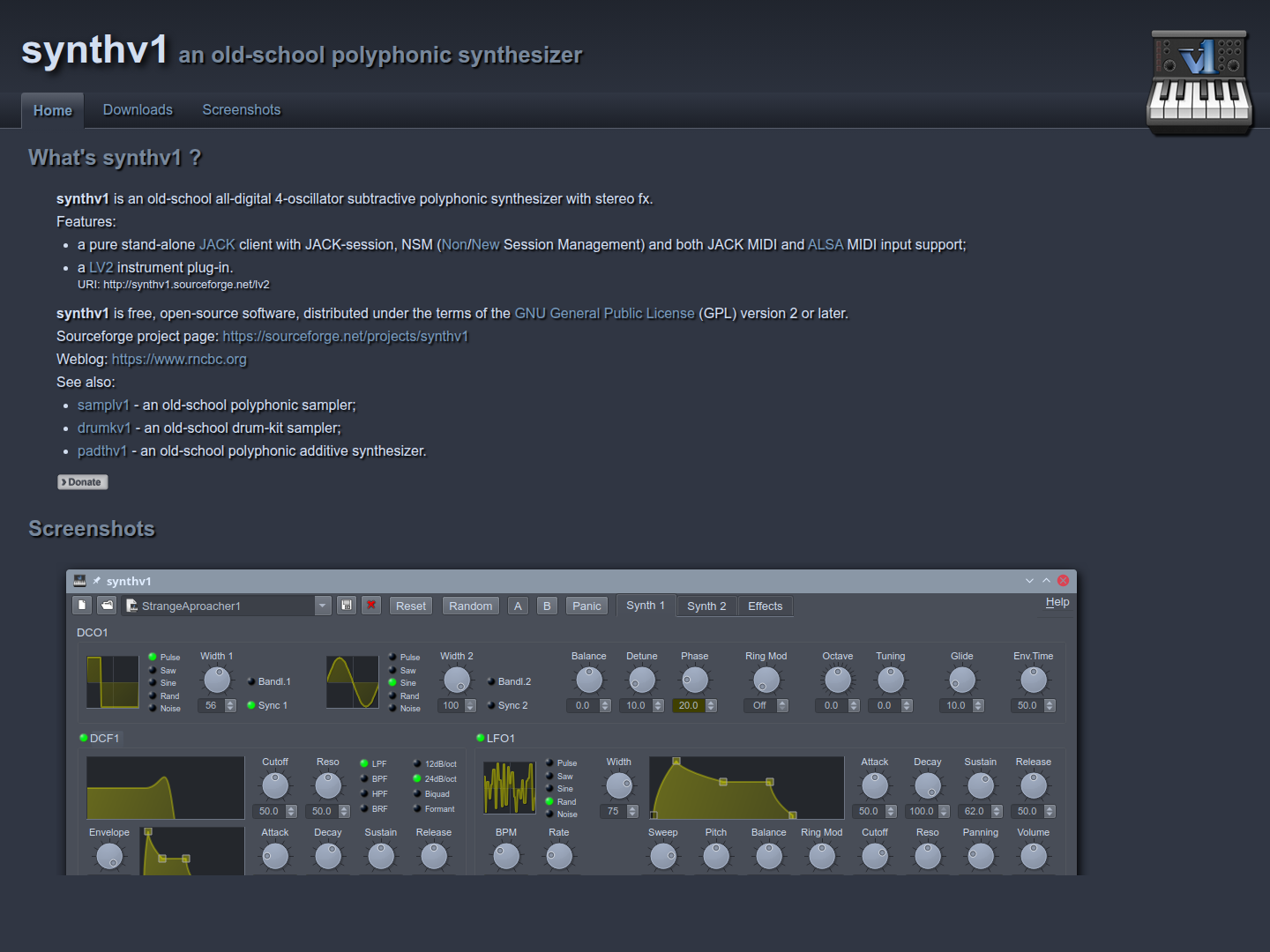This screenshot has width=1270, height=952.
Task: Click the save preset floppy disk icon
Action: click(x=347, y=606)
